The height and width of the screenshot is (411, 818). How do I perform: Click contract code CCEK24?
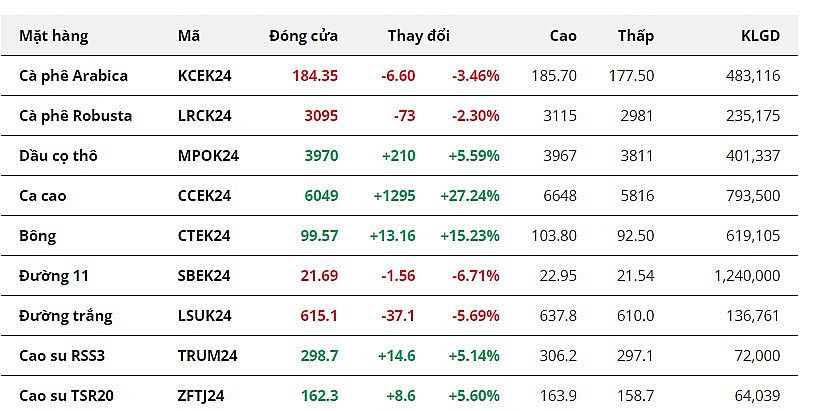point(205,195)
